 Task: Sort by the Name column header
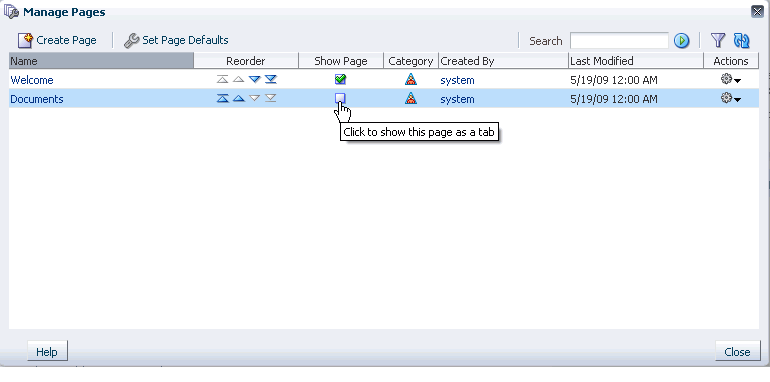(x=101, y=61)
